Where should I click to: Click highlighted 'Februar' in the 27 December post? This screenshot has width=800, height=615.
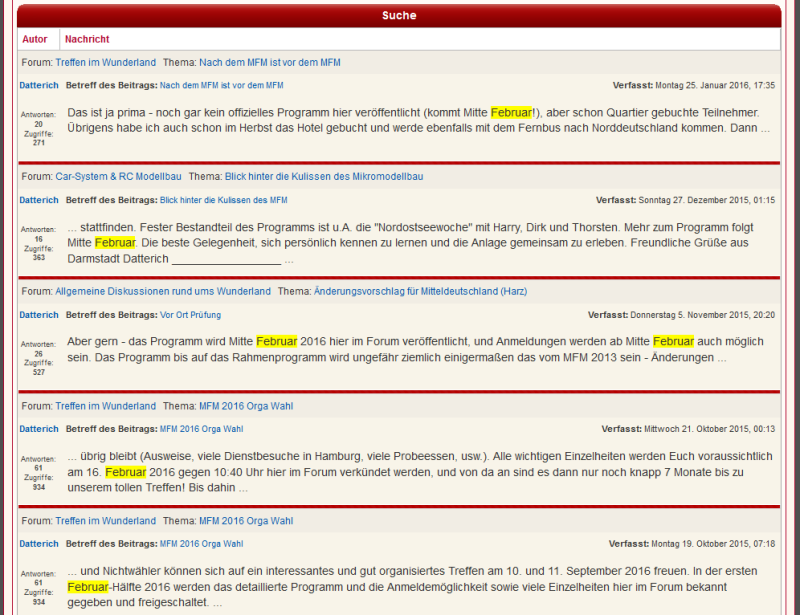click(115, 243)
